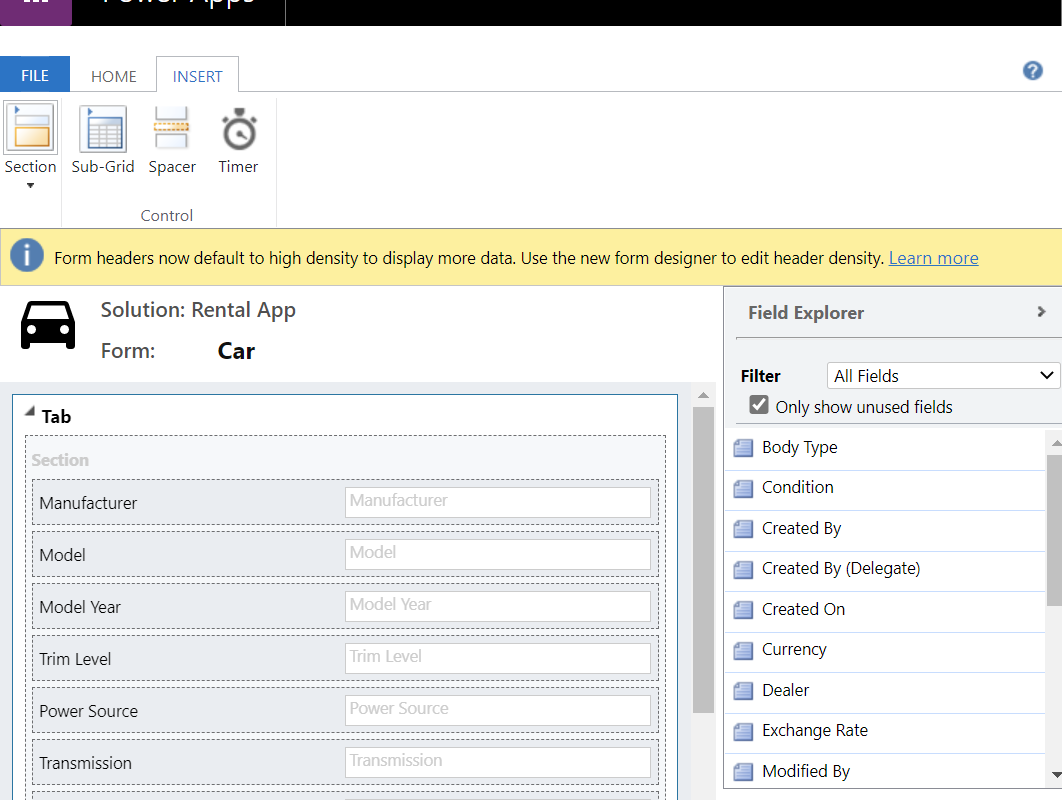
Task: Open the Section dropdown arrow
Action: click(30, 186)
